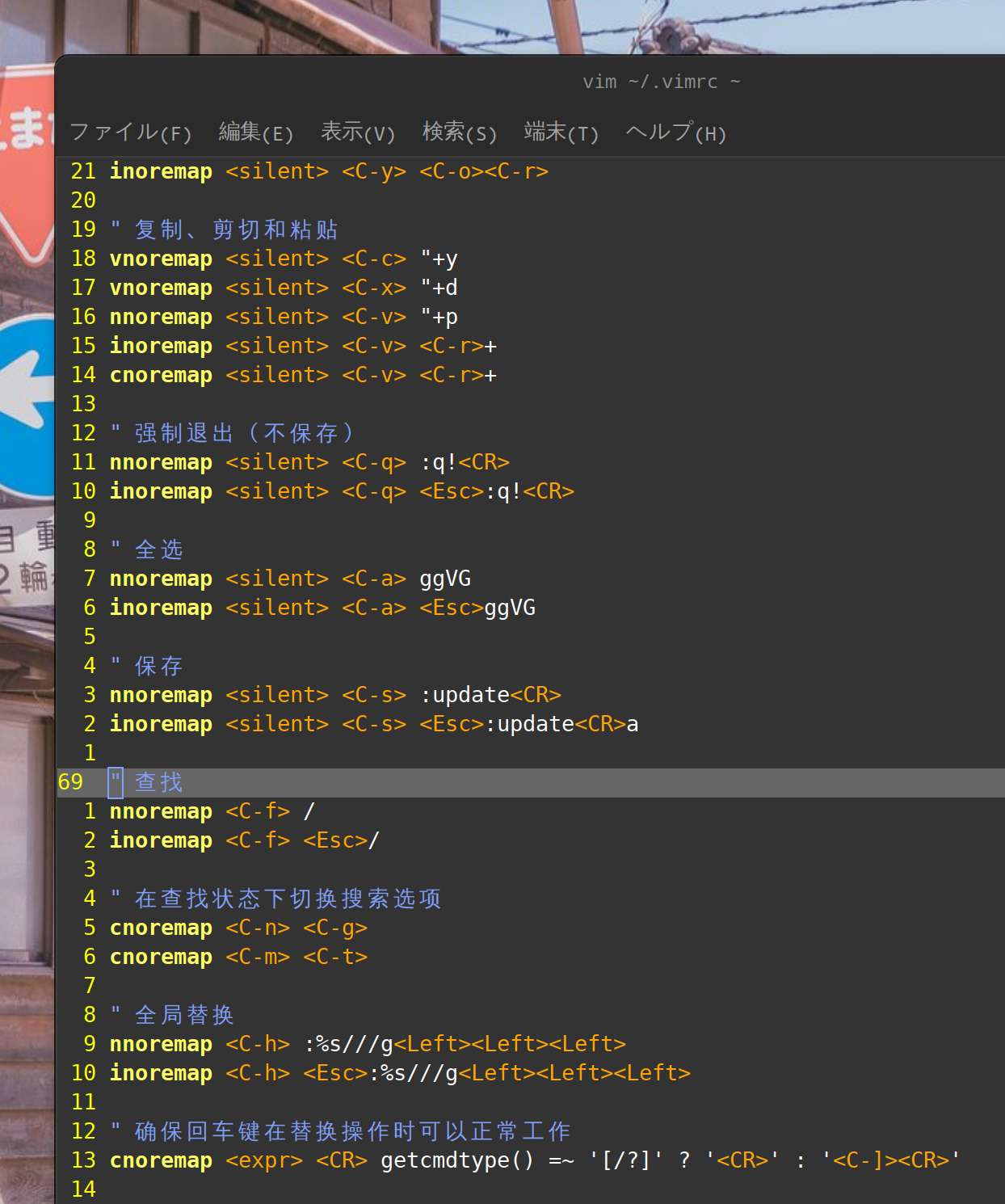The width and height of the screenshot is (1005, 1204).
Task: Open the 端末(T) menu
Action: 561,133
